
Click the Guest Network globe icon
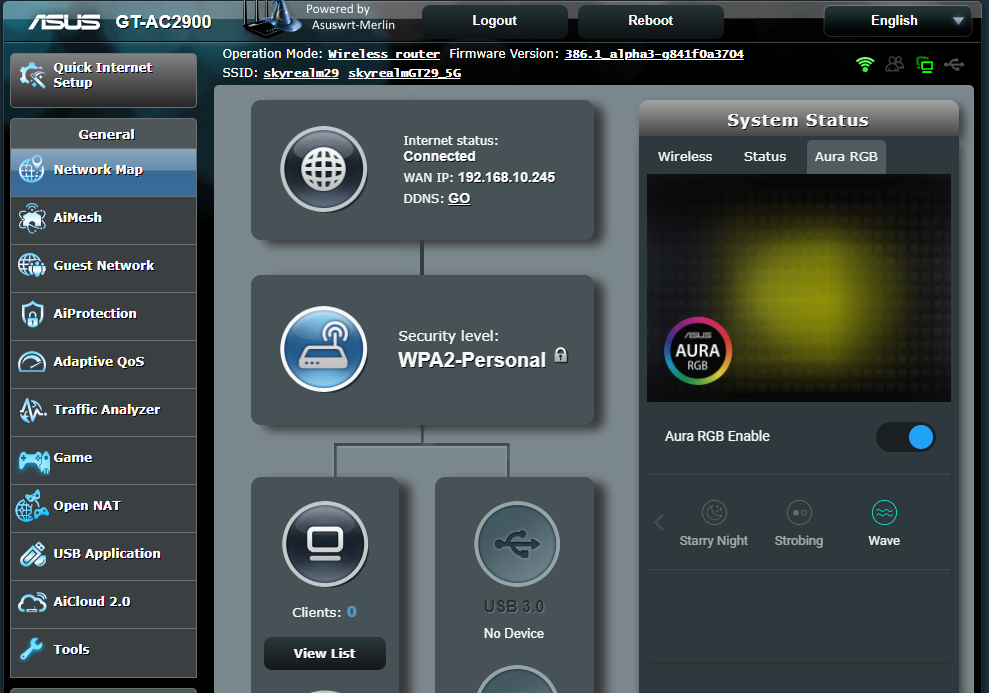[32, 265]
